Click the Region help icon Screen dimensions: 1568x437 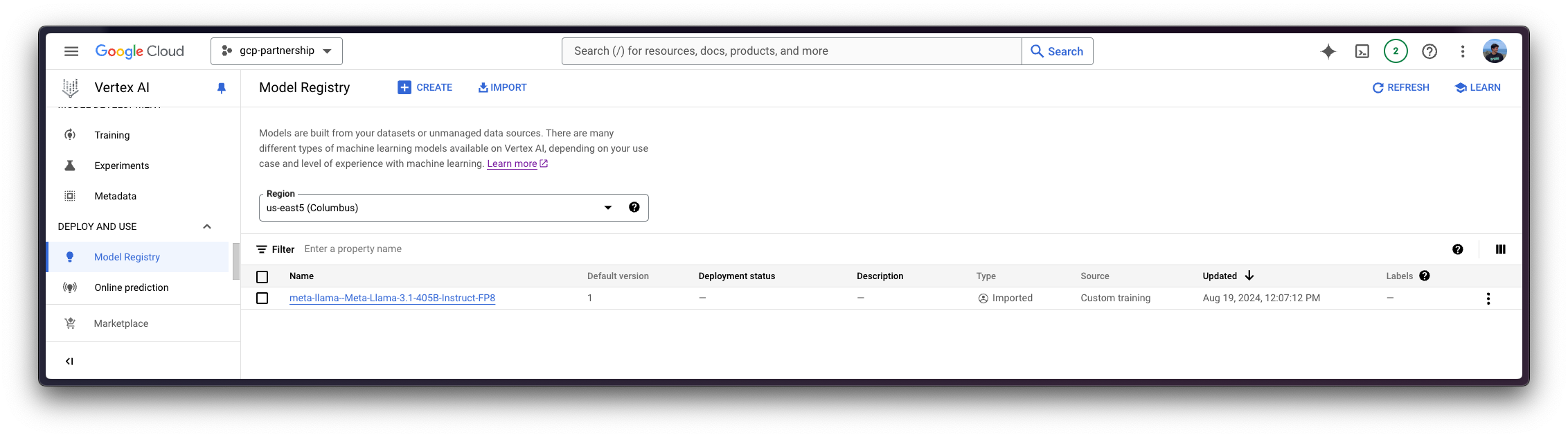(634, 207)
